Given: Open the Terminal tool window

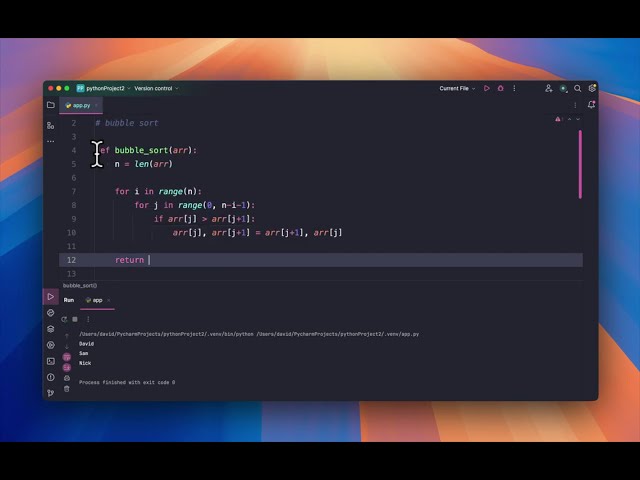Looking at the screenshot, I should click(51, 361).
